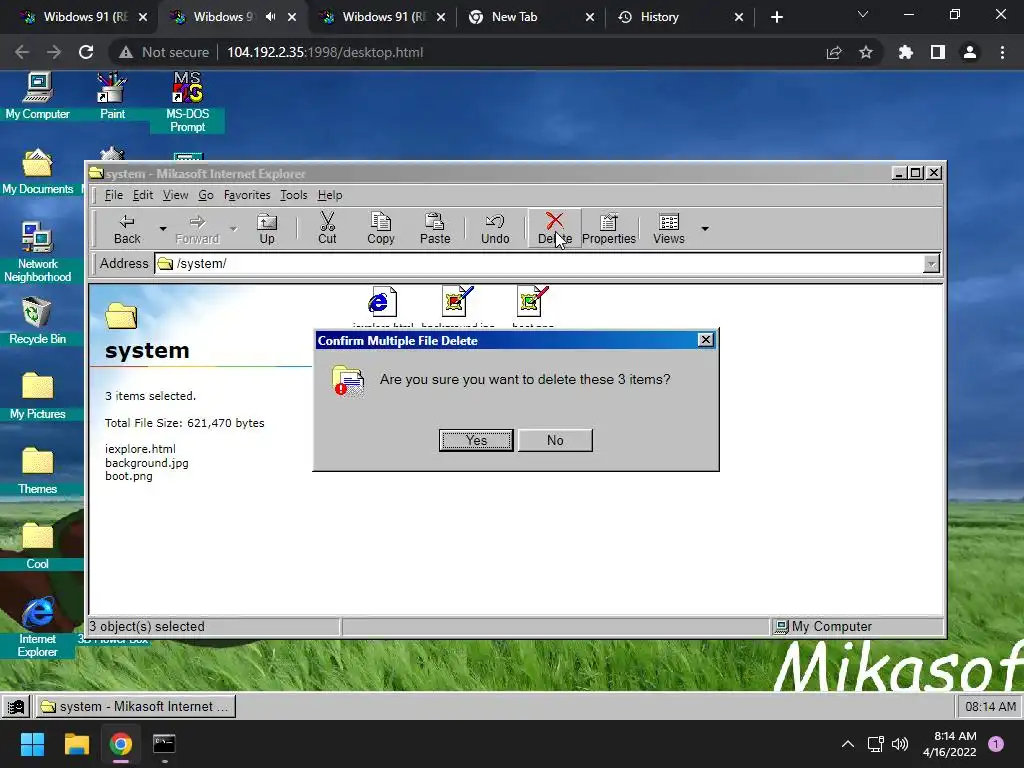1024x768 pixels.
Task: Open Windows 11 Start menu
Action: pyautogui.click(x=33, y=744)
